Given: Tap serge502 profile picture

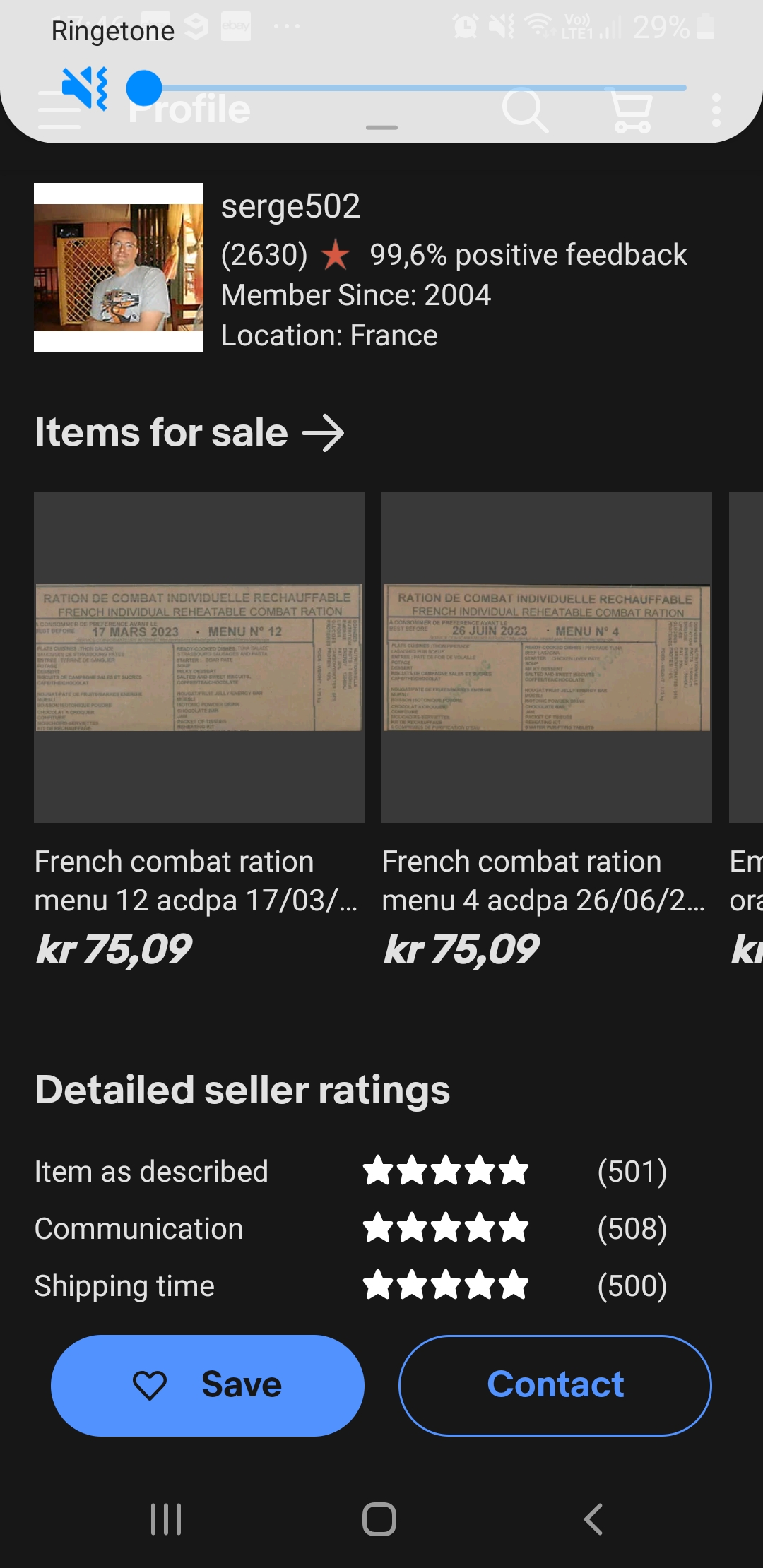Looking at the screenshot, I should pyautogui.click(x=119, y=268).
